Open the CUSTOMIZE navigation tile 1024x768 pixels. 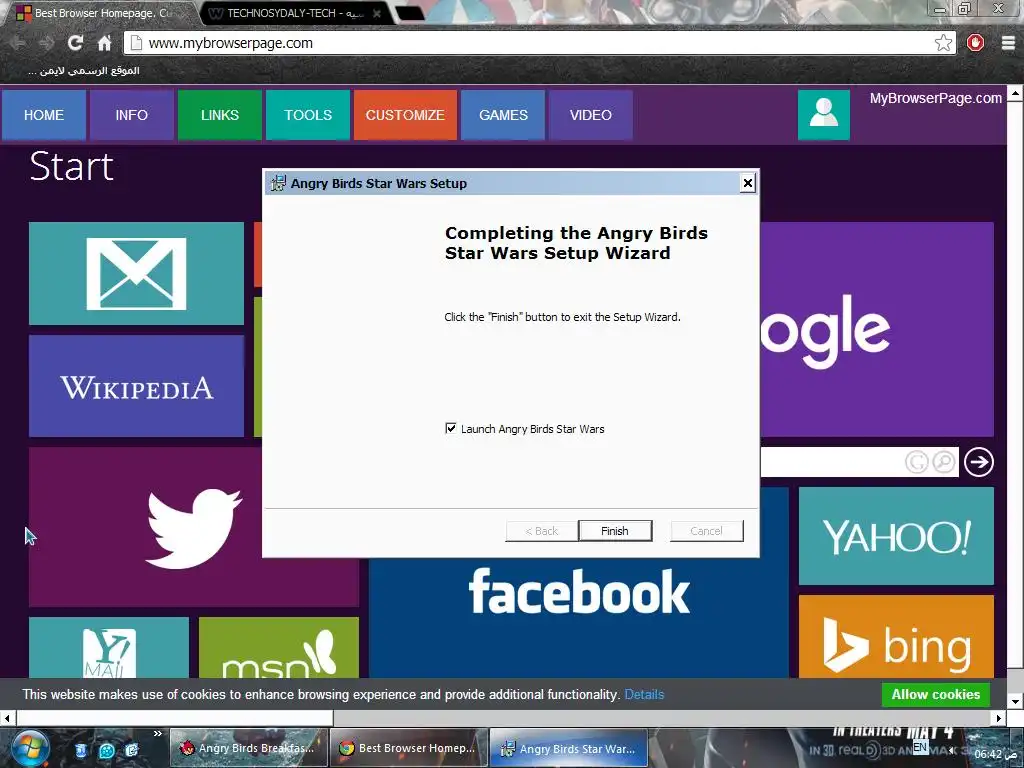tap(405, 115)
